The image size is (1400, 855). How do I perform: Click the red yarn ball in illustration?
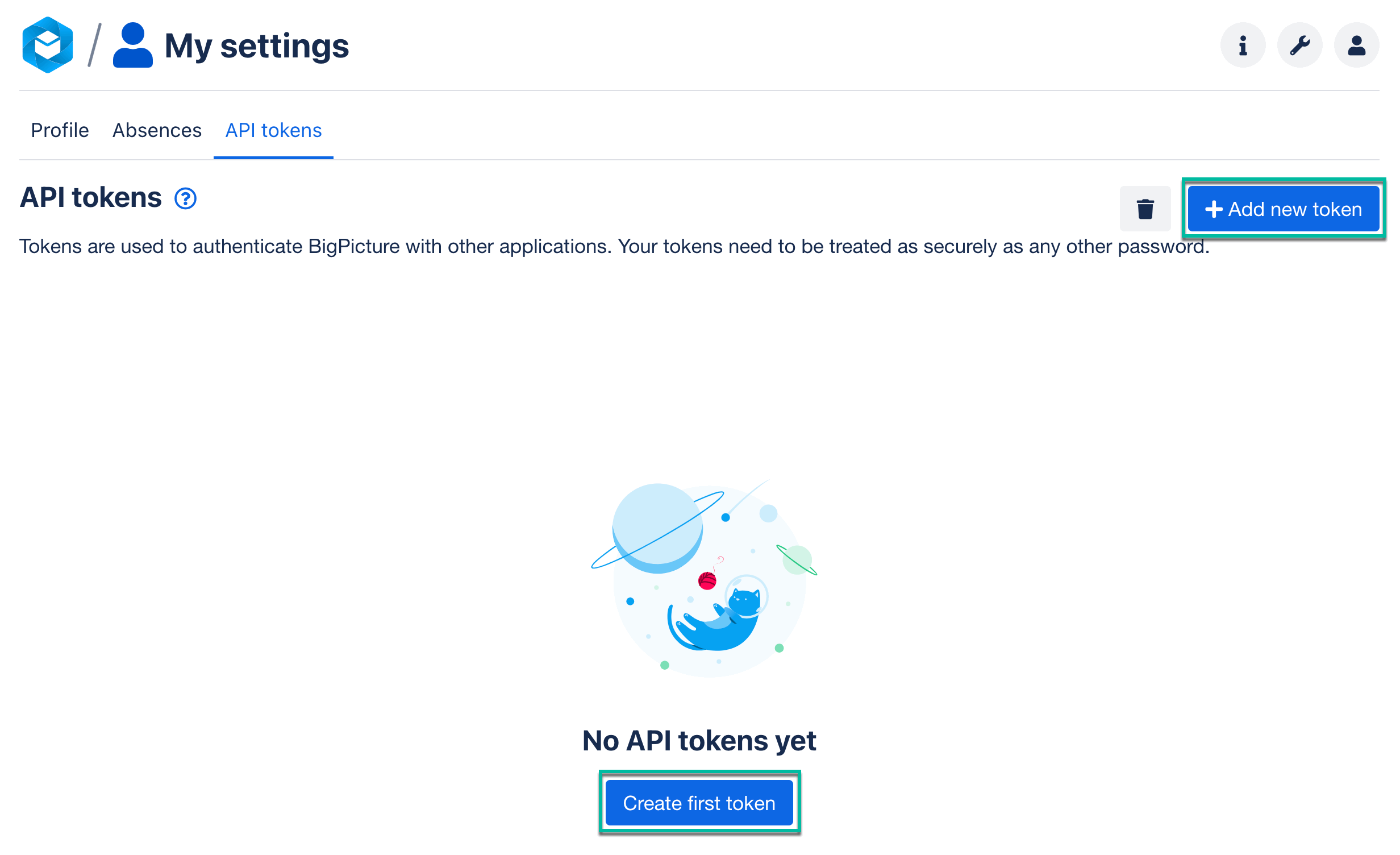point(707,580)
